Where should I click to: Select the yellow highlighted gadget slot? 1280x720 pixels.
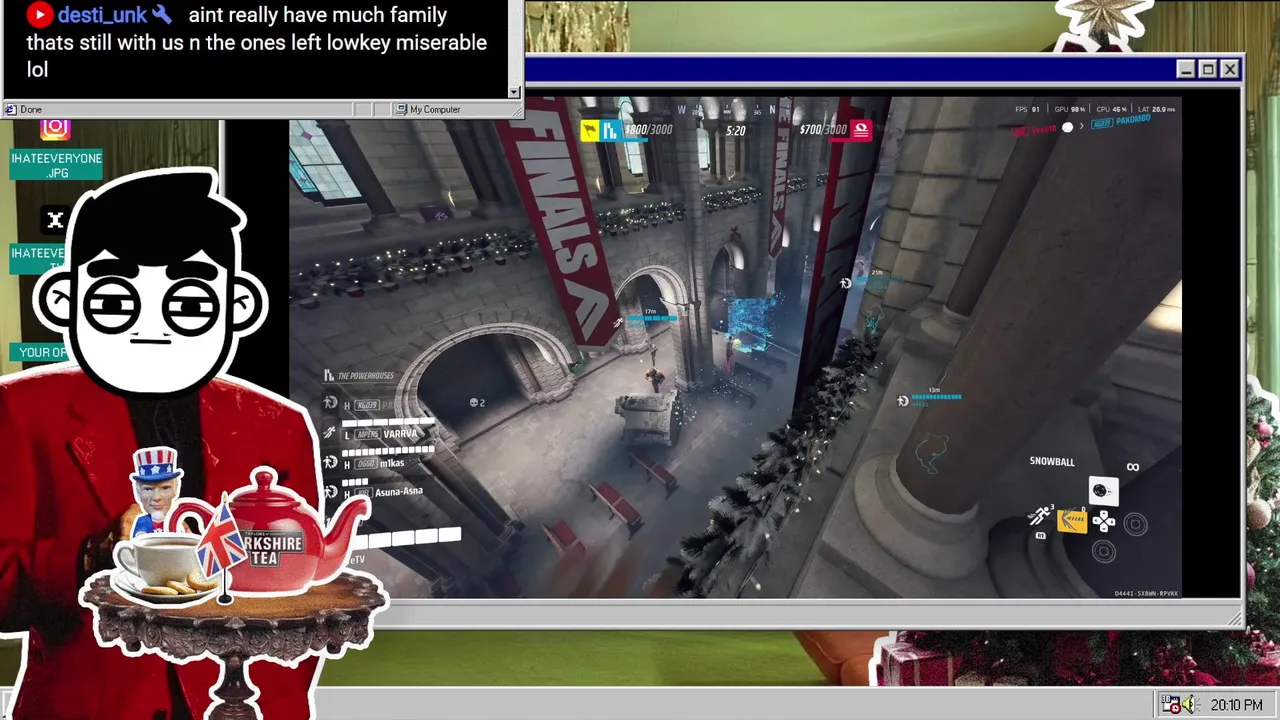tap(1072, 520)
